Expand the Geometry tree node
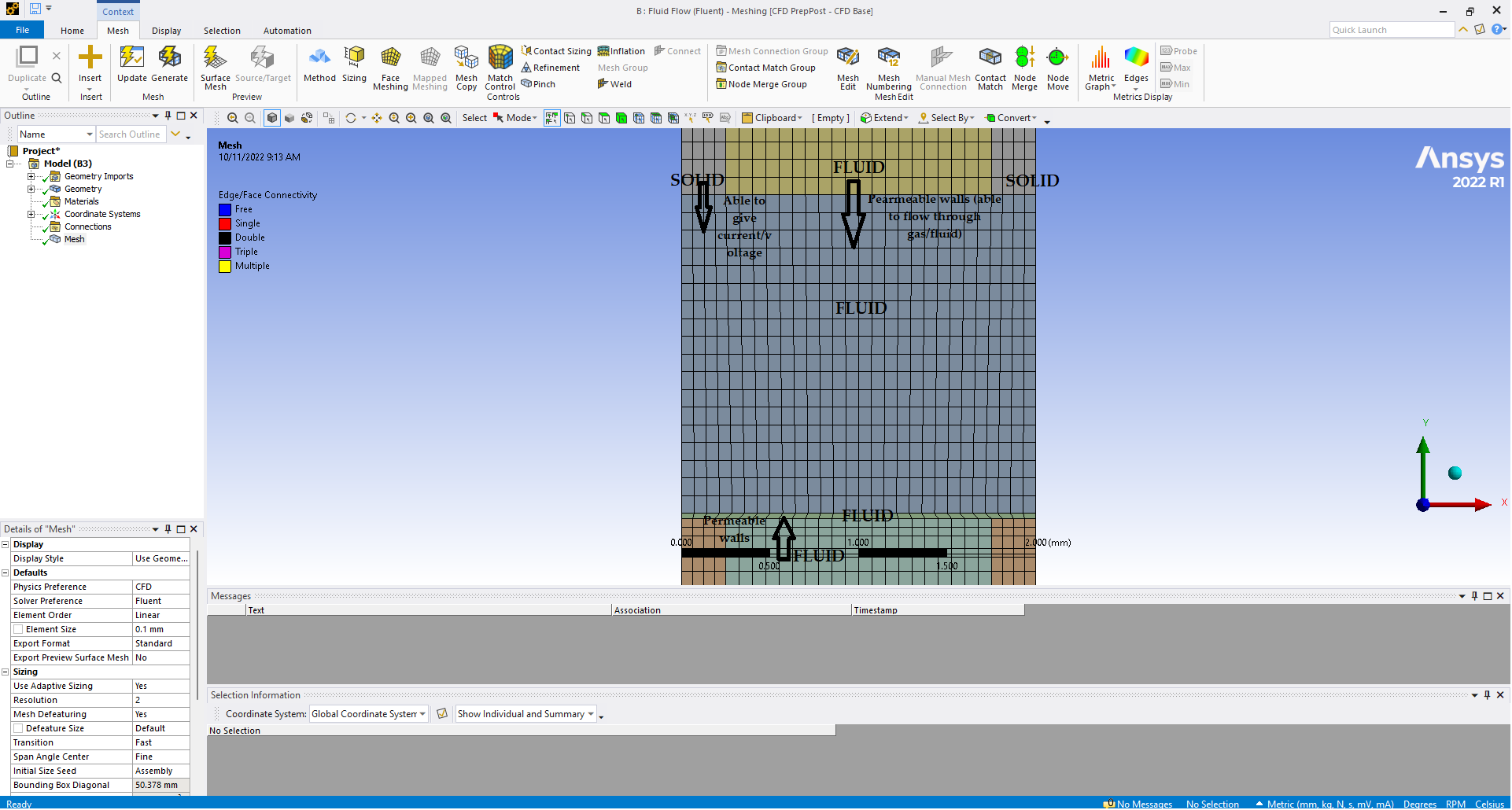Viewport: 1512px width, 810px height. tap(31, 190)
